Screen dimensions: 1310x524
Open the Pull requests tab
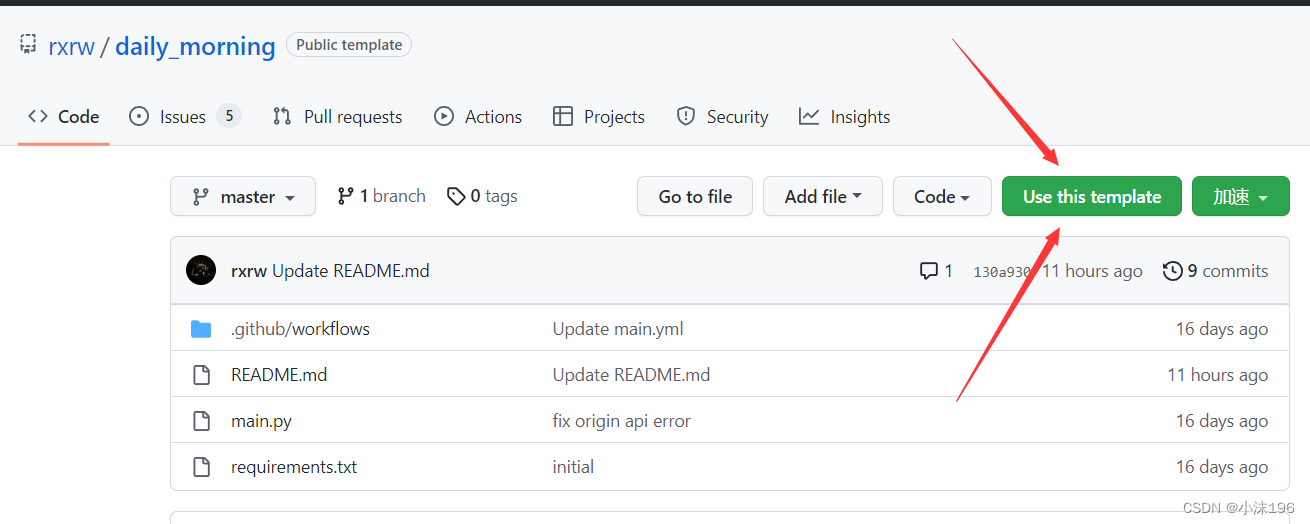[337, 117]
